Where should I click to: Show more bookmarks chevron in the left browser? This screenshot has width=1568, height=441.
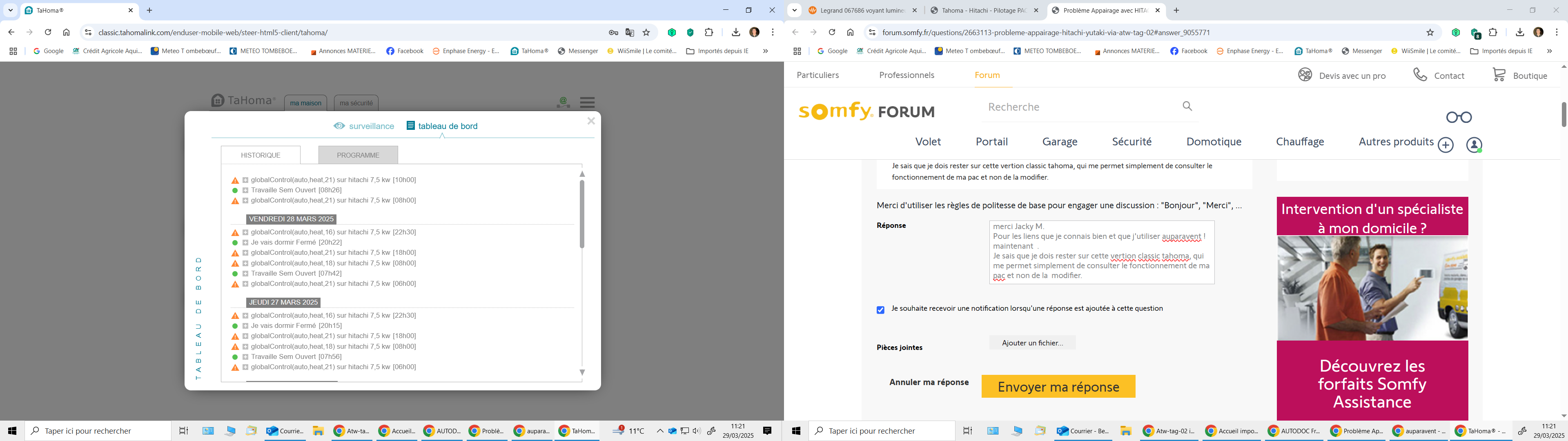(766, 51)
